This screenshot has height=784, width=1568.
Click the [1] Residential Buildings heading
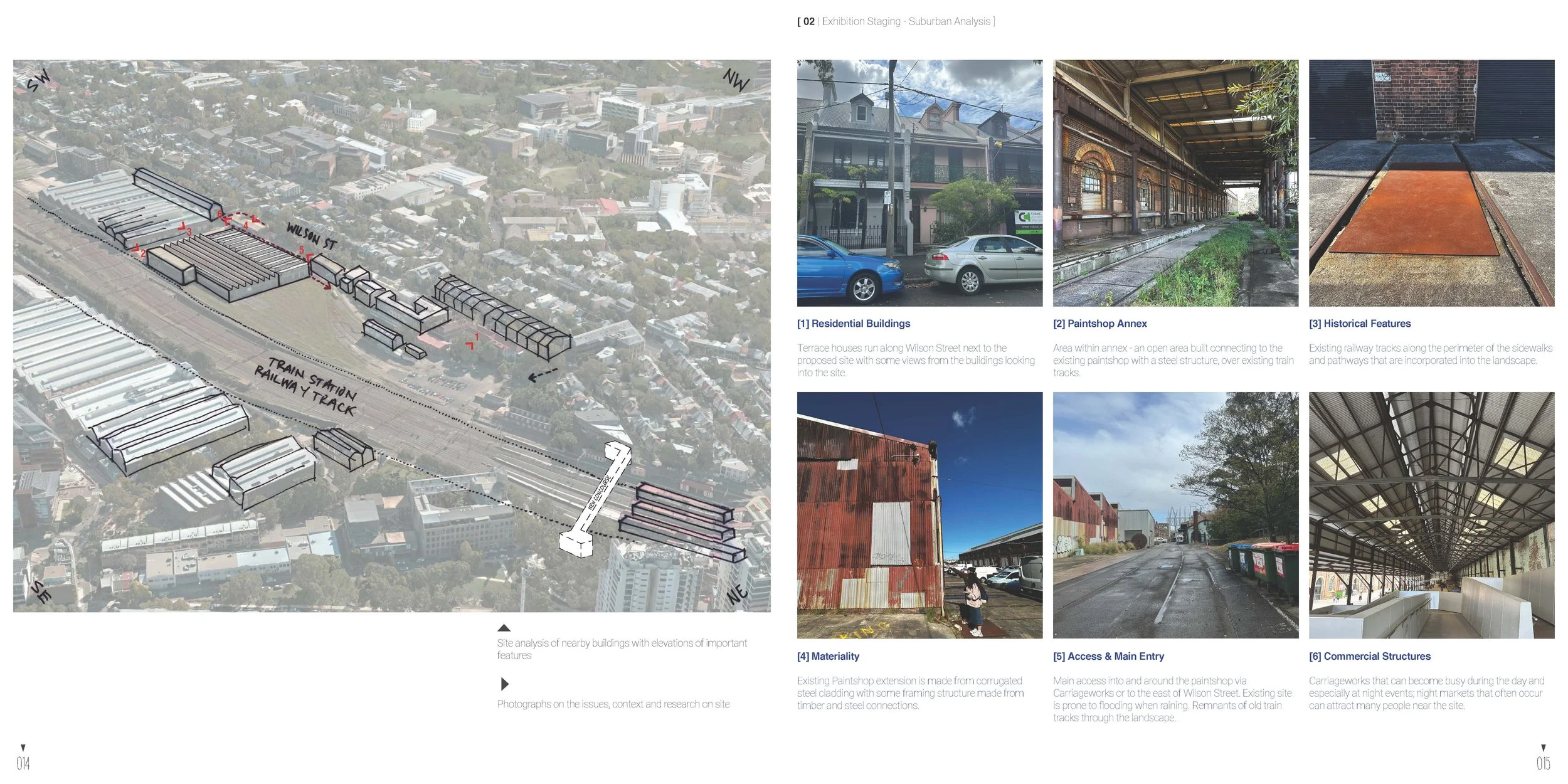[x=853, y=324]
